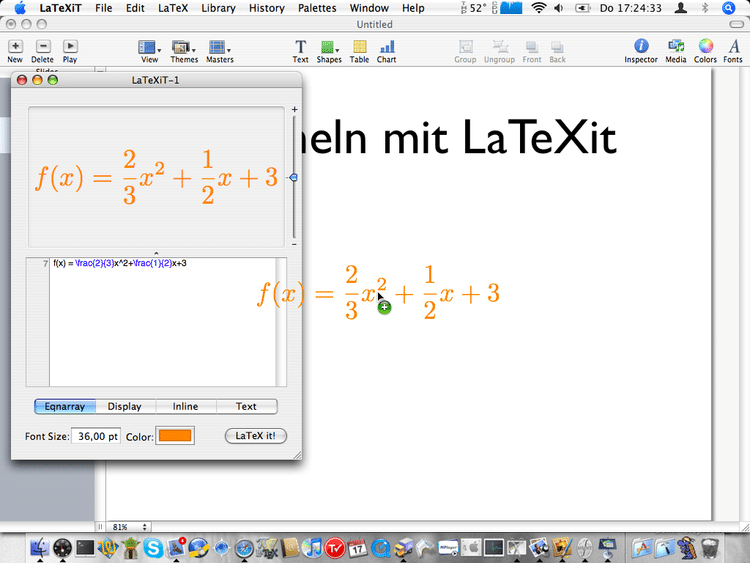Open the Fonts panel

tap(733, 47)
